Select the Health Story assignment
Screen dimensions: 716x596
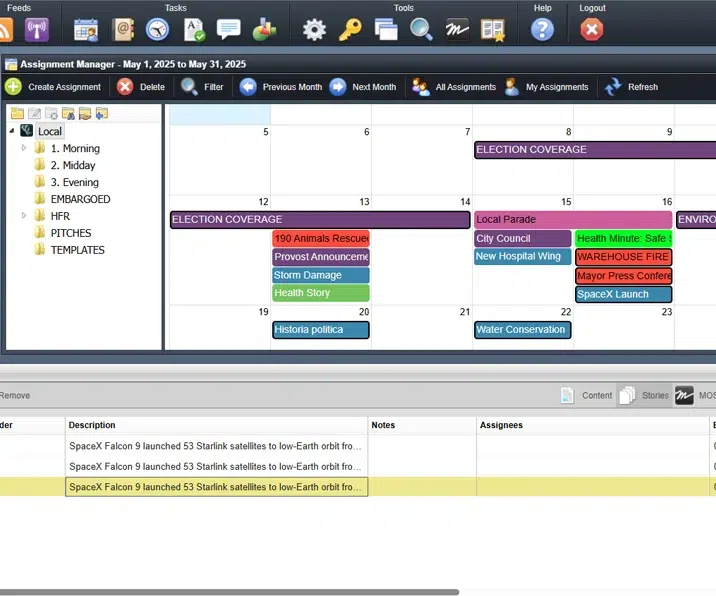click(x=321, y=293)
